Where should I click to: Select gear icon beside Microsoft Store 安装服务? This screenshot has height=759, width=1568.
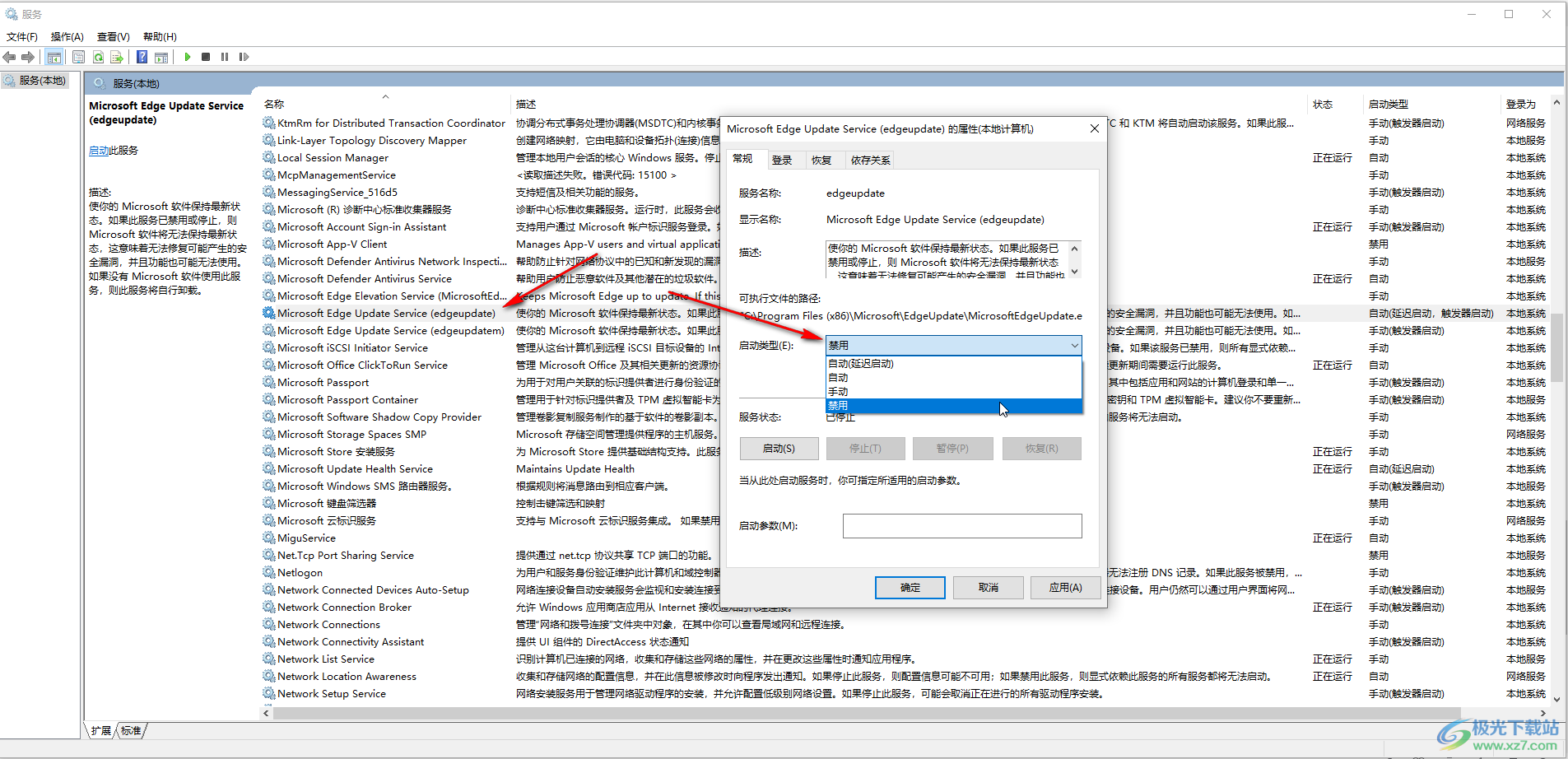coord(269,451)
